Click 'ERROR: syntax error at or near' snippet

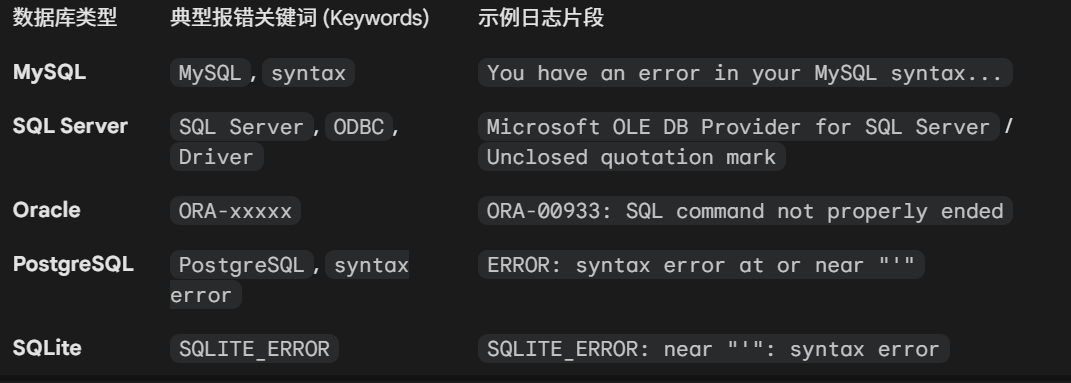click(x=701, y=265)
